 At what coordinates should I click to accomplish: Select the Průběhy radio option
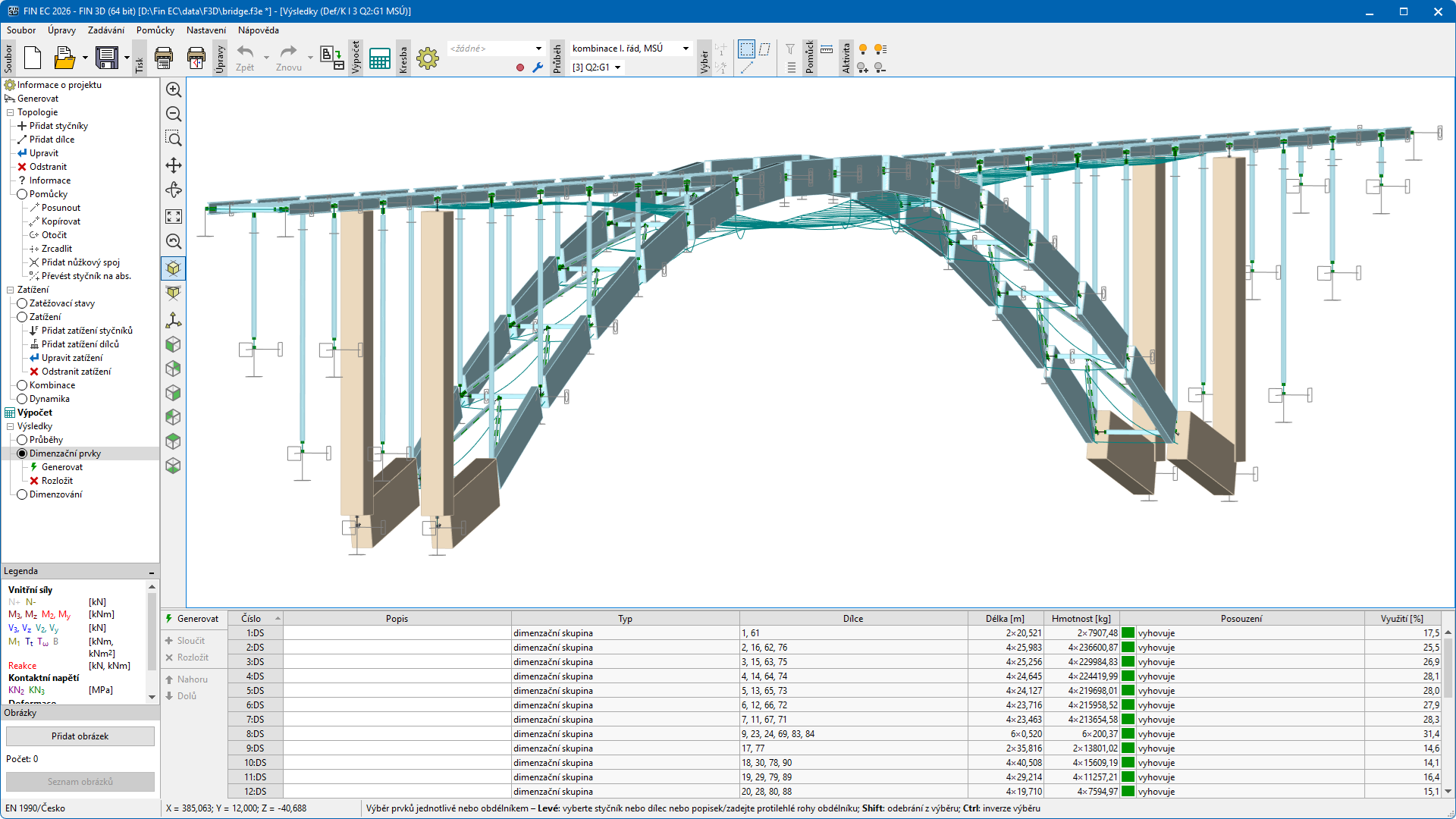23,440
